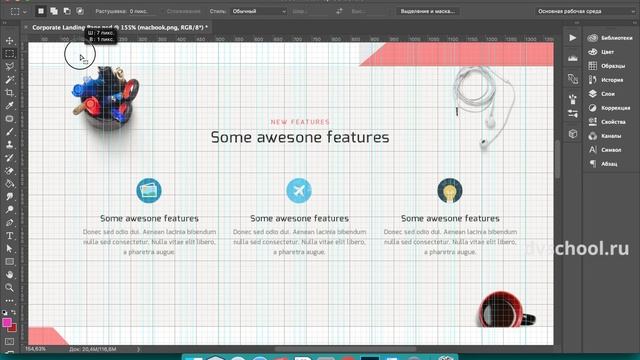This screenshot has height=360, width=640.
Task: Select the Zoom magnifier tool
Action: click(9, 288)
